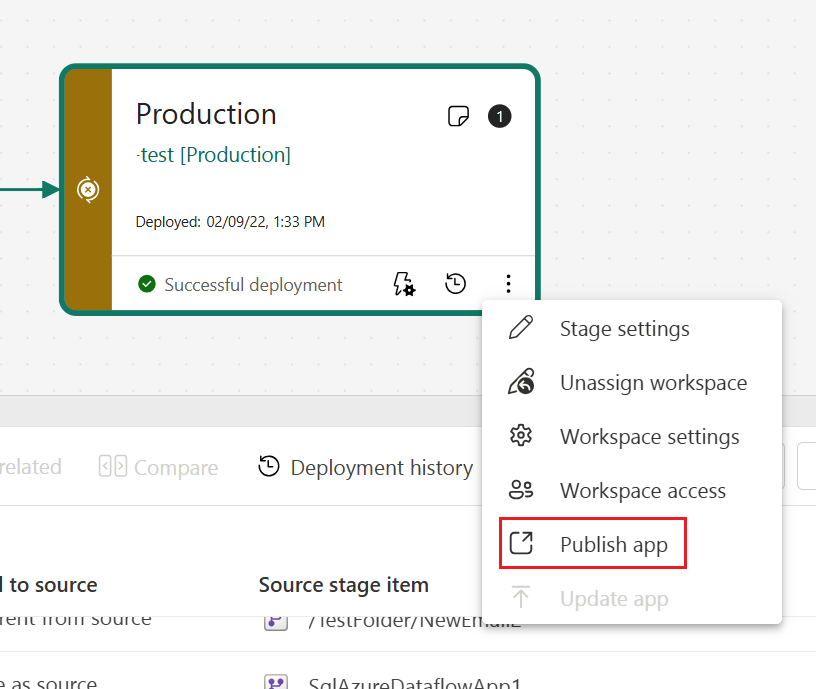
Task: Click the greyed-out Update app entry
Action: click(613, 599)
